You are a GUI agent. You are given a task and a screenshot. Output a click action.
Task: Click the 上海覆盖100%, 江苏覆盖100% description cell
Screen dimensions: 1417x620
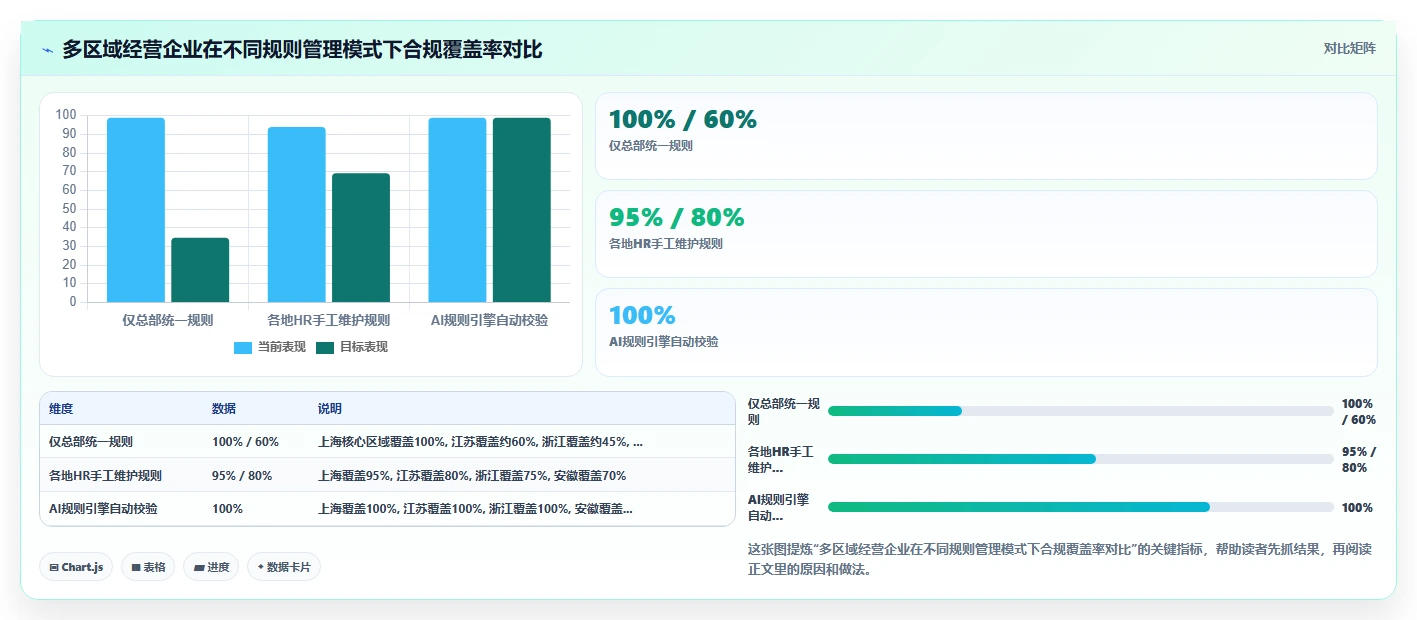coord(521,508)
